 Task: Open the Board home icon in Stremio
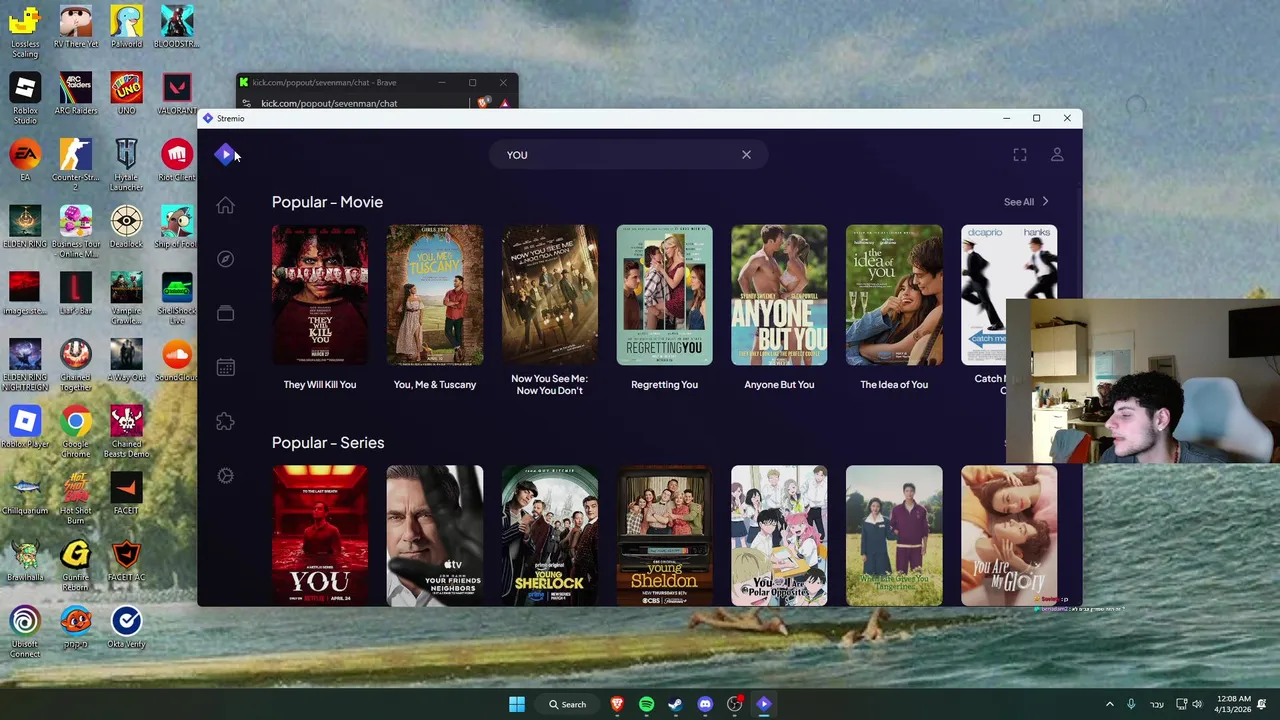[x=225, y=205]
